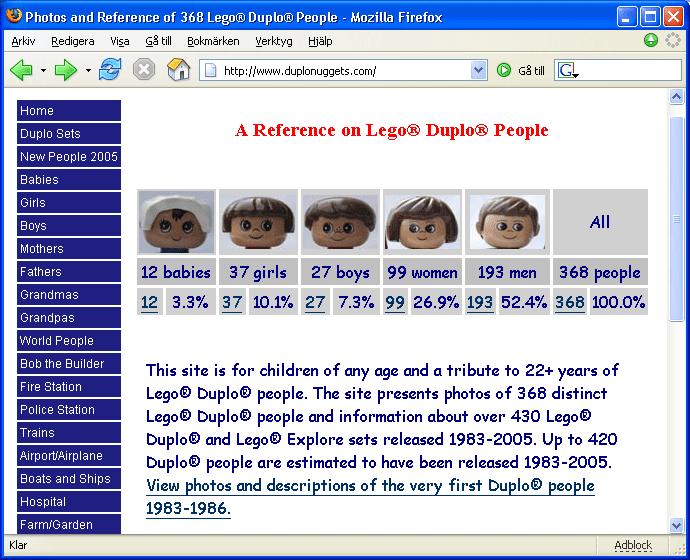
Task: Click the green Forward arrow button
Action: point(66,70)
